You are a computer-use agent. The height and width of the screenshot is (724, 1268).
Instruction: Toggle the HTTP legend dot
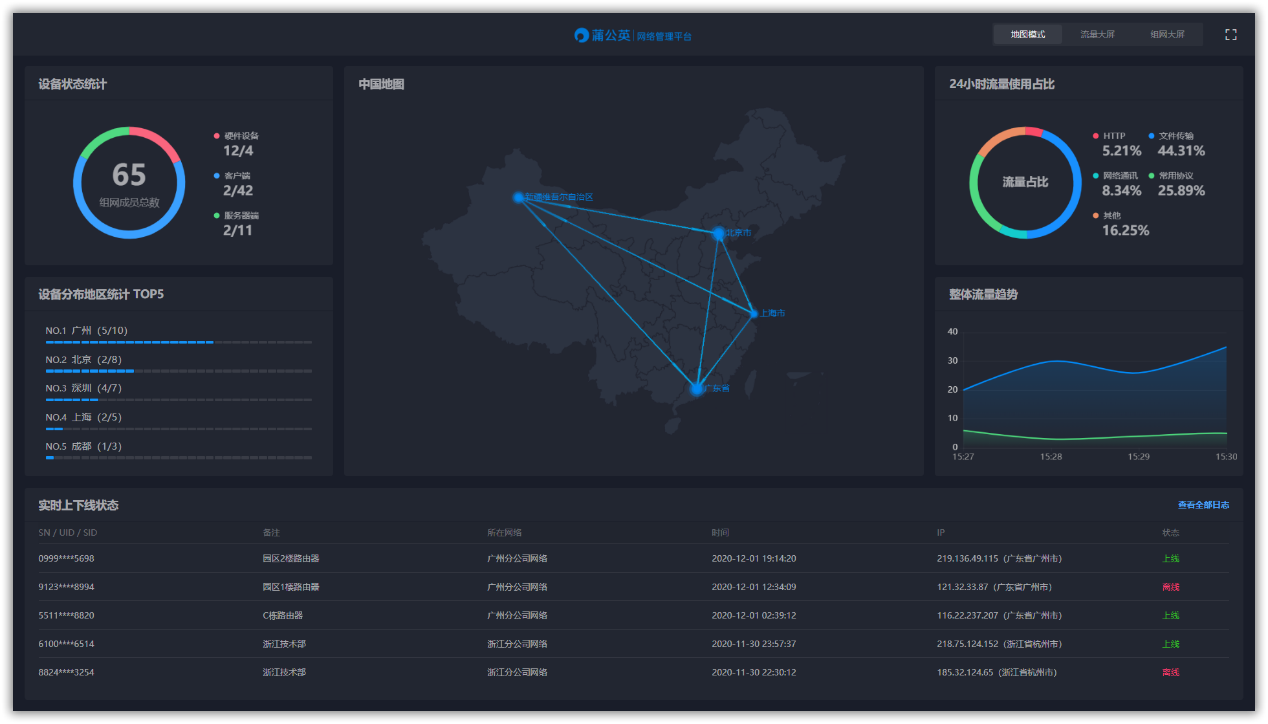click(x=1096, y=136)
